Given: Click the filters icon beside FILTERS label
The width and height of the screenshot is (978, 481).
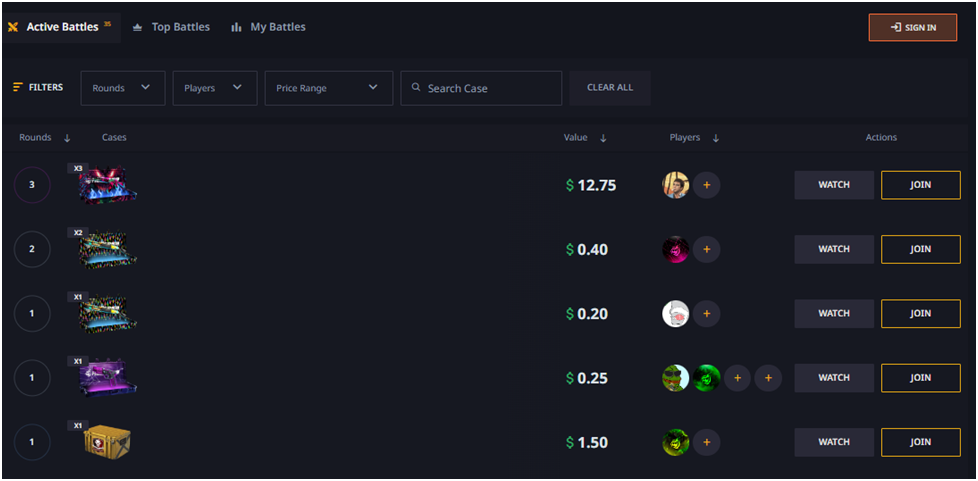Looking at the screenshot, I should (17, 88).
